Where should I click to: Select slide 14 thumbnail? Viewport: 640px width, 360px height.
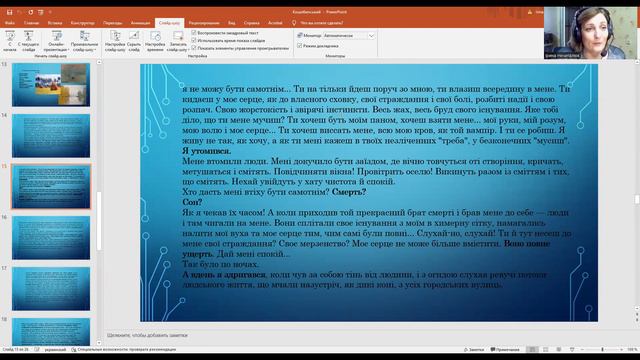[51, 136]
